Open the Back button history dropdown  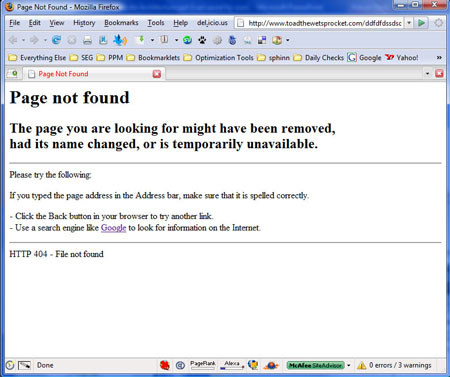23,41
